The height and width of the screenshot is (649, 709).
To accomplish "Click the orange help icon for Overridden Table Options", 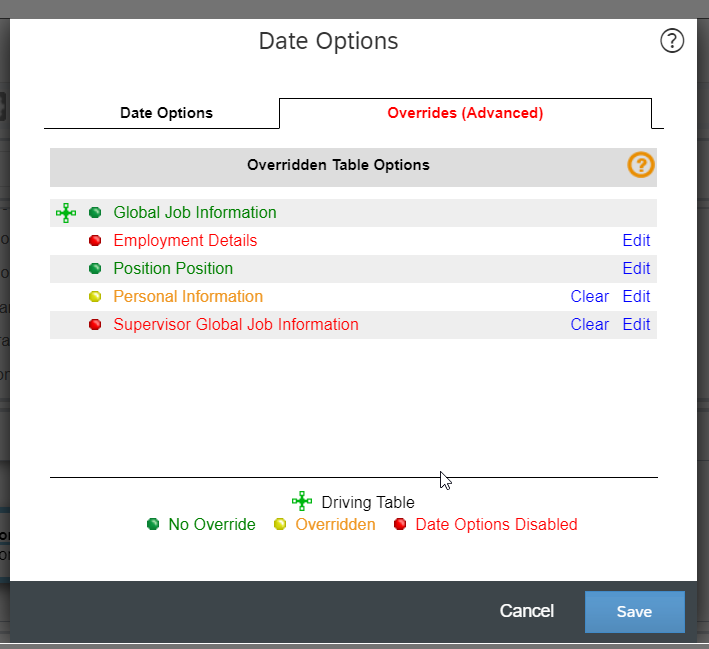I will pos(640,165).
